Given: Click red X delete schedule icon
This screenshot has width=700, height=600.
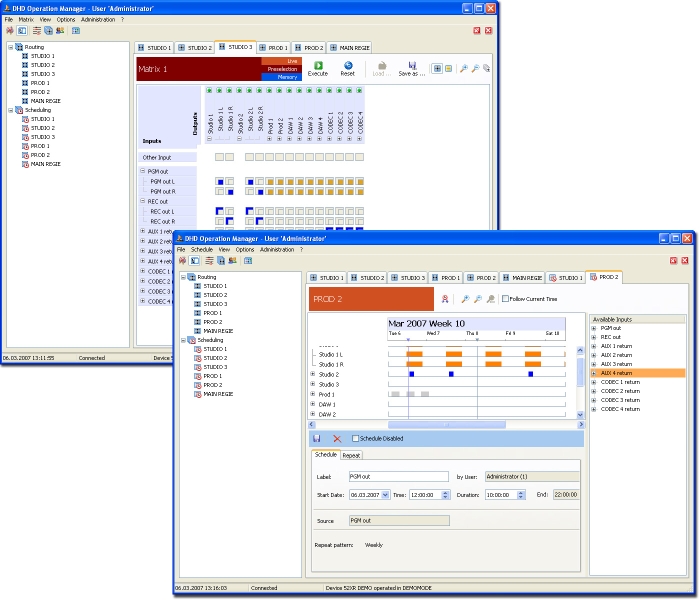Looking at the screenshot, I should tap(337, 439).
